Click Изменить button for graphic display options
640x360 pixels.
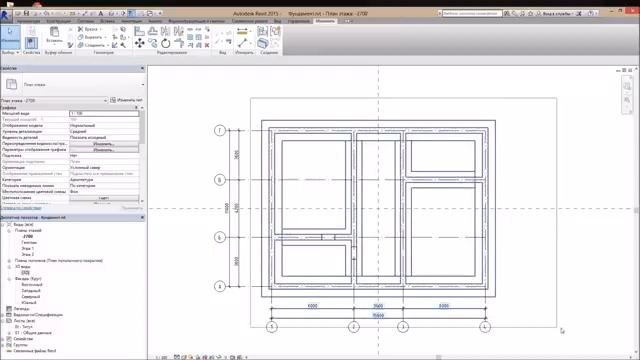click(104, 150)
